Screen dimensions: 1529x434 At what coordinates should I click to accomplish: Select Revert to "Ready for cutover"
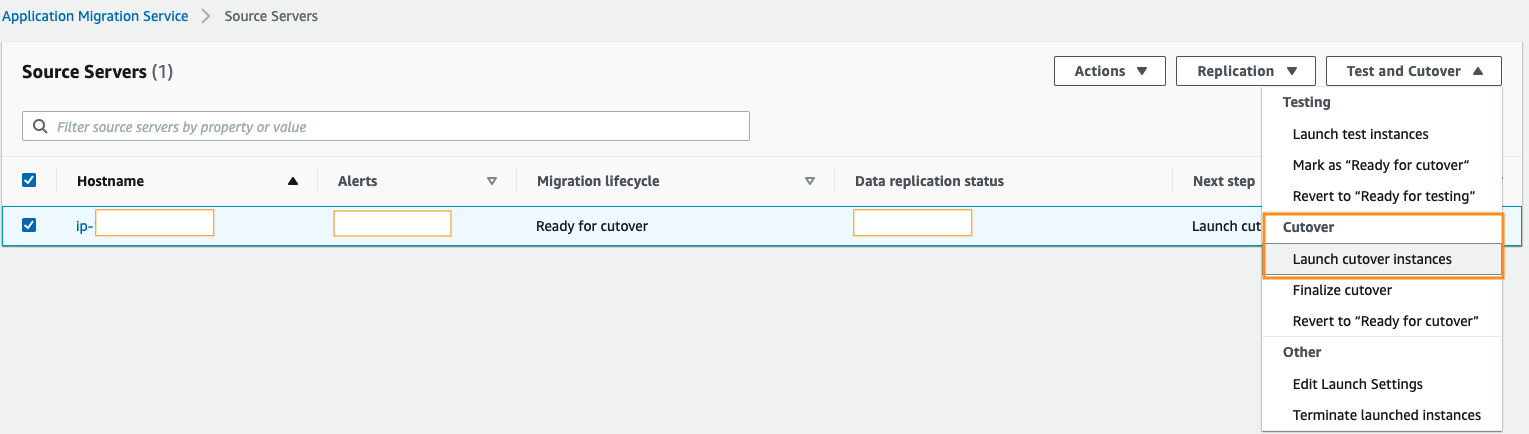[x=1385, y=321]
